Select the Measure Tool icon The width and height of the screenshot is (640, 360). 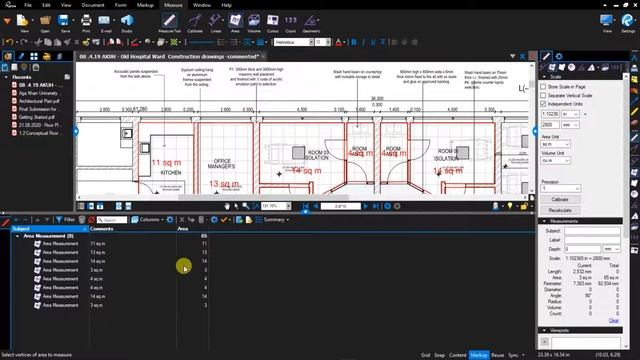pyautogui.click(x=169, y=22)
